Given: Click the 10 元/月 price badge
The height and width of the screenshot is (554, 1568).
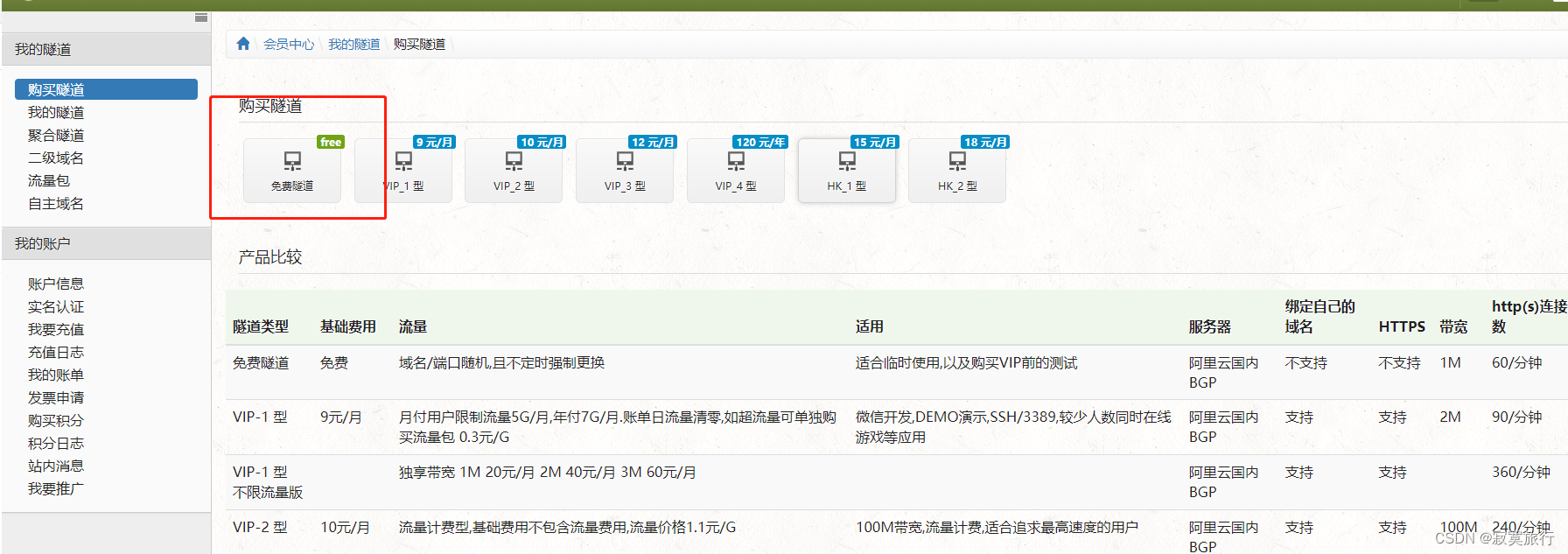Looking at the screenshot, I should pos(542,142).
